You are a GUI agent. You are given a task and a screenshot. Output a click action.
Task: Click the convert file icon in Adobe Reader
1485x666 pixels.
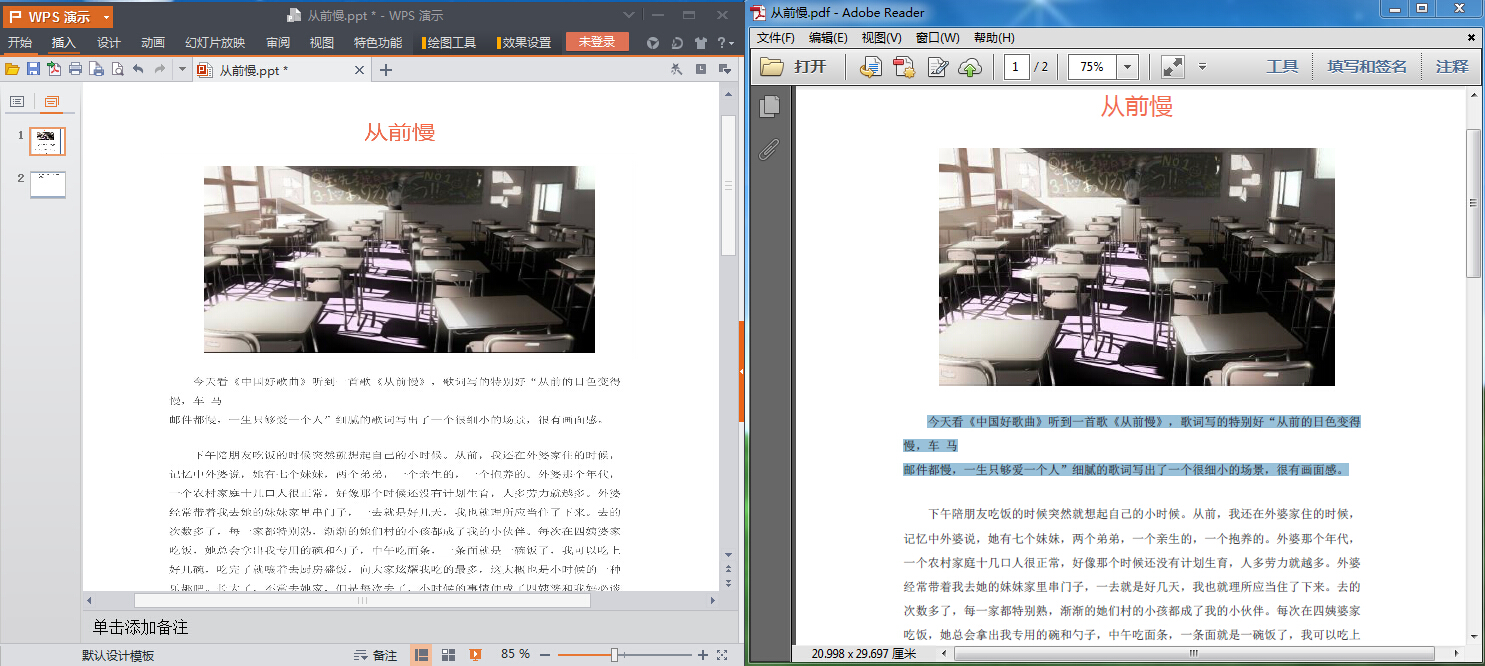pyautogui.click(x=871, y=67)
